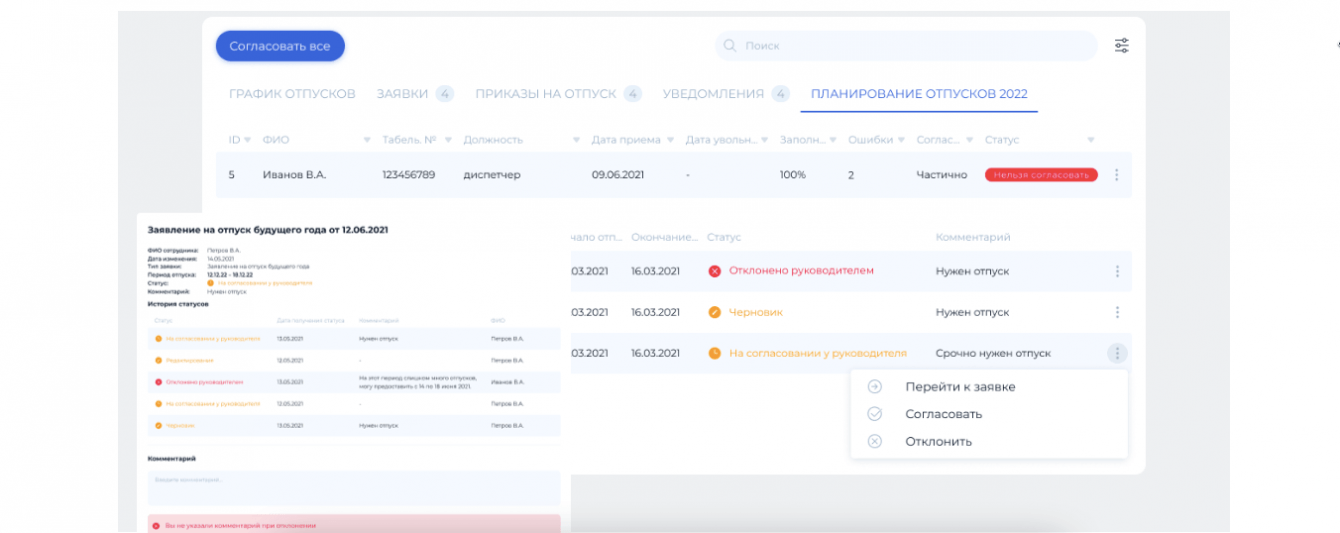This screenshot has width=1340, height=533.
Task: Click the checkmark icon next to Согласовать
Action: click(875, 414)
